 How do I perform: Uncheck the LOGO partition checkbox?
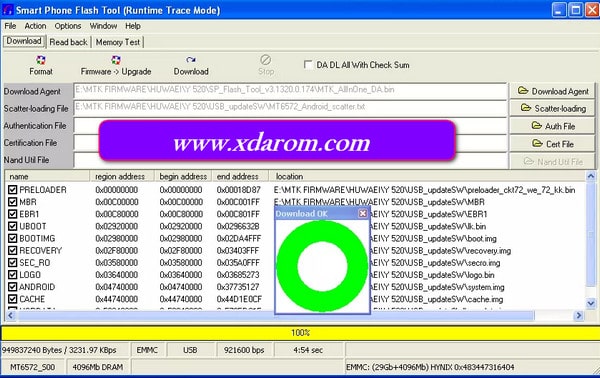click(x=13, y=275)
